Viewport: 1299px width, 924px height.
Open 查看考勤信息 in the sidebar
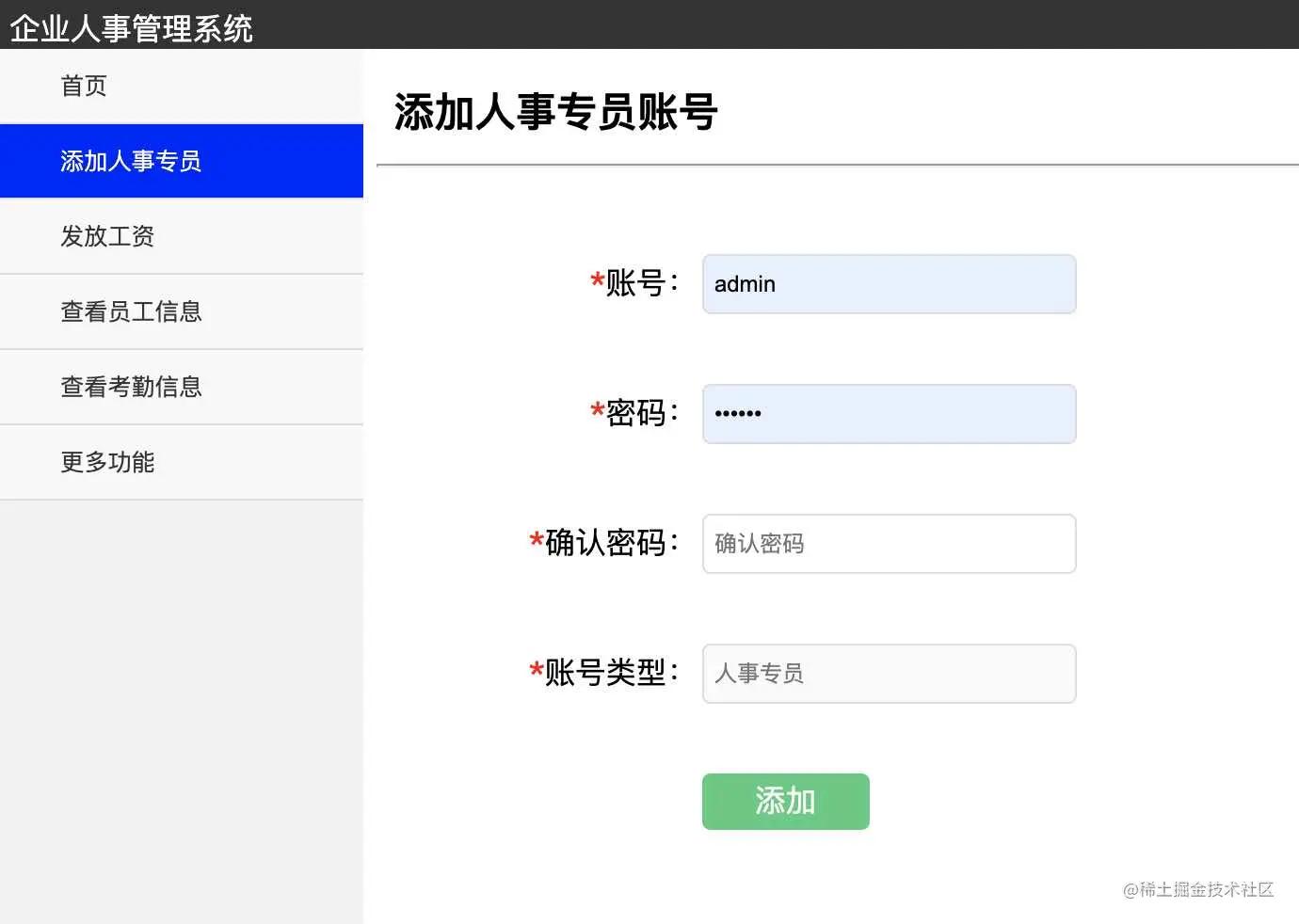click(x=182, y=387)
